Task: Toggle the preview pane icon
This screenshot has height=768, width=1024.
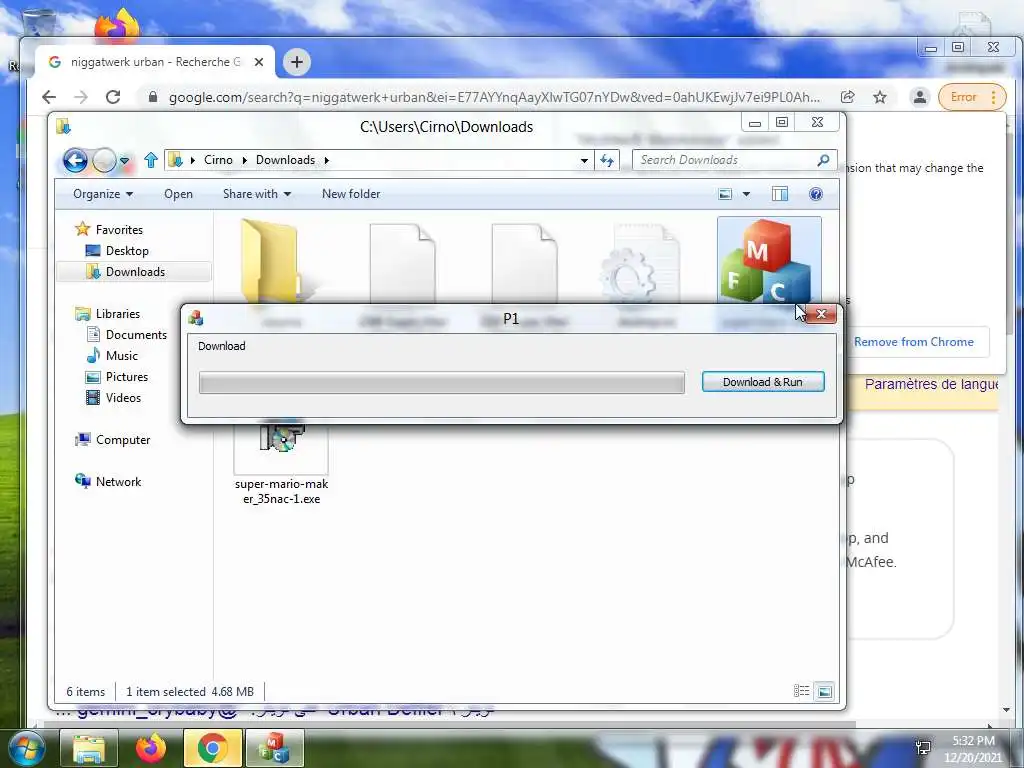Action: [780, 194]
